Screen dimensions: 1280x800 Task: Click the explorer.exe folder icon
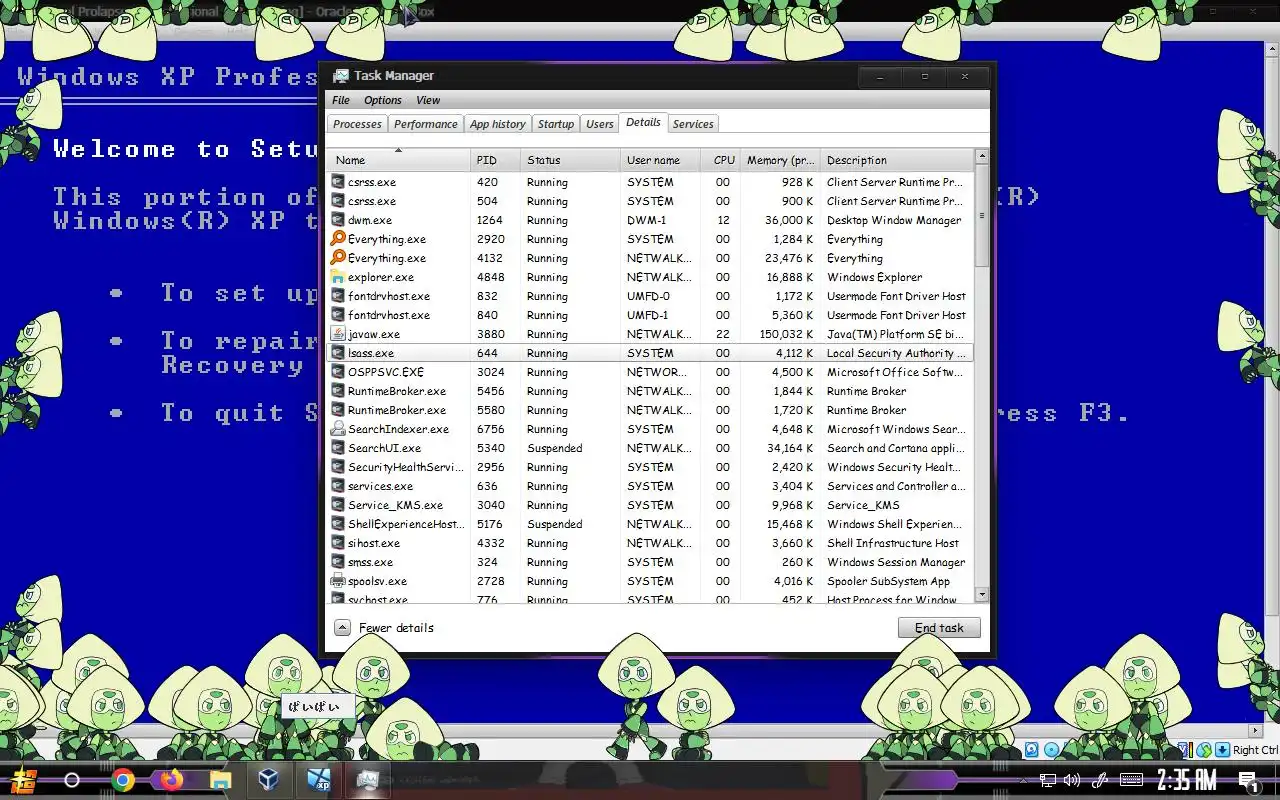338,277
